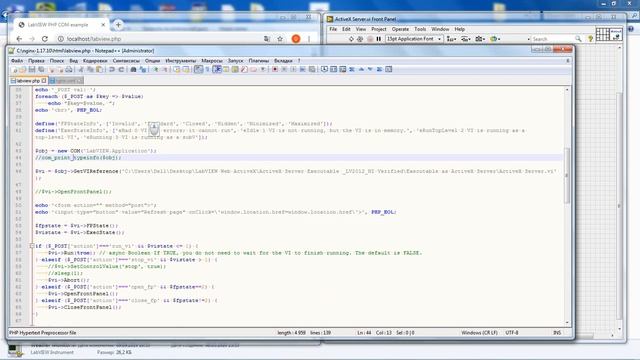This screenshot has width=640, height=360.
Task: Switch to labview.php editor tab
Action: tap(29, 81)
